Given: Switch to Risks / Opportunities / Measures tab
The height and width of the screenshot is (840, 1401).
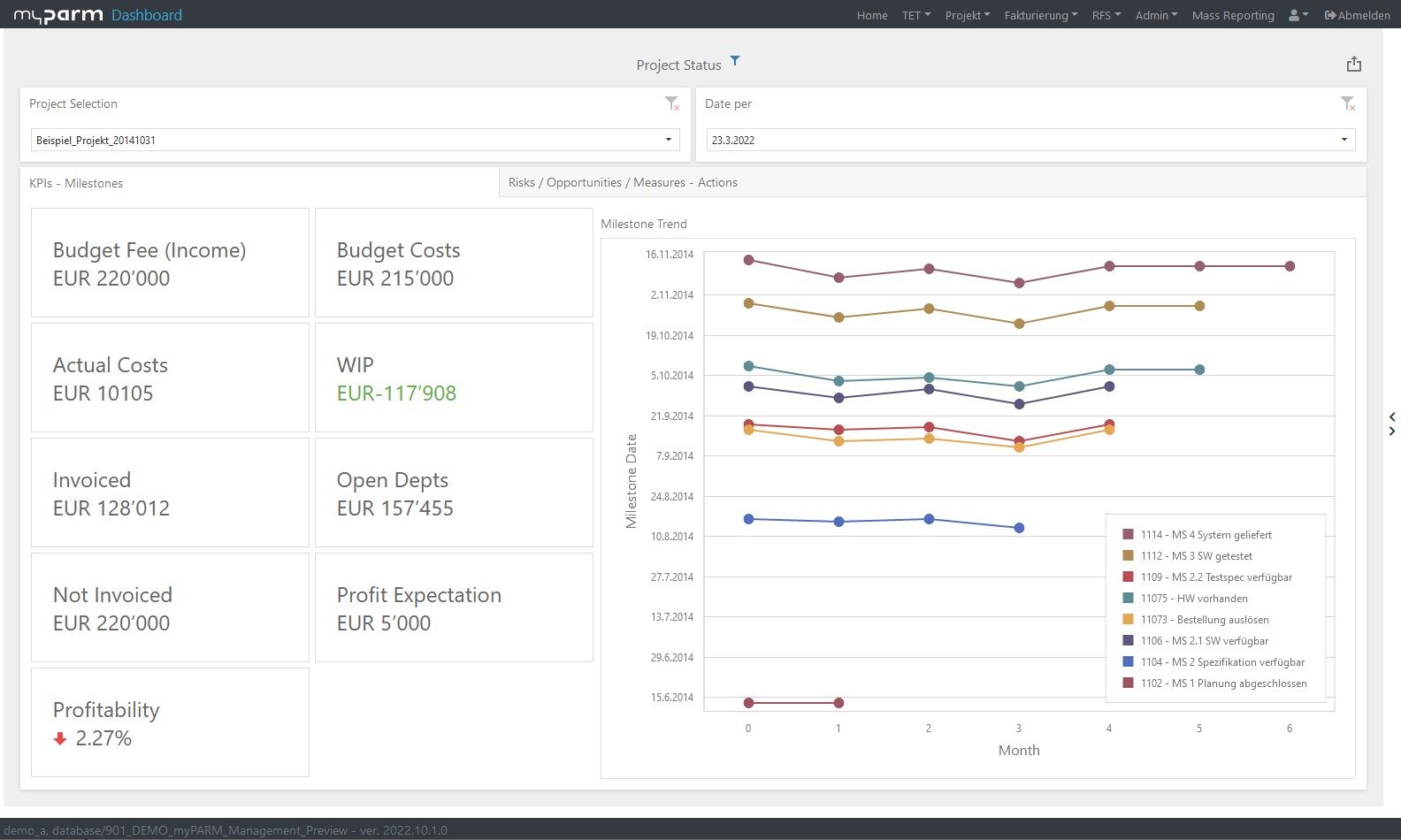Looking at the screenshot, I should (623, 182).
